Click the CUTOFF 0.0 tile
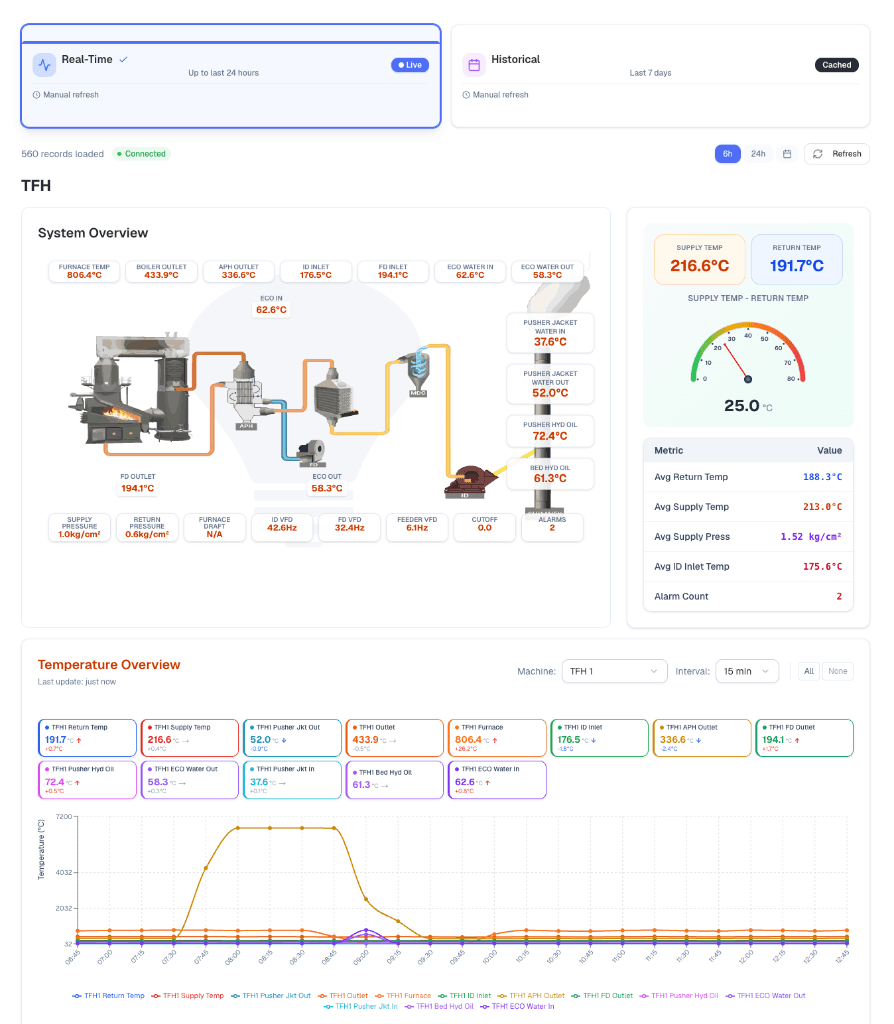This screenshot has width=894, height=1024. pos(485,527)
